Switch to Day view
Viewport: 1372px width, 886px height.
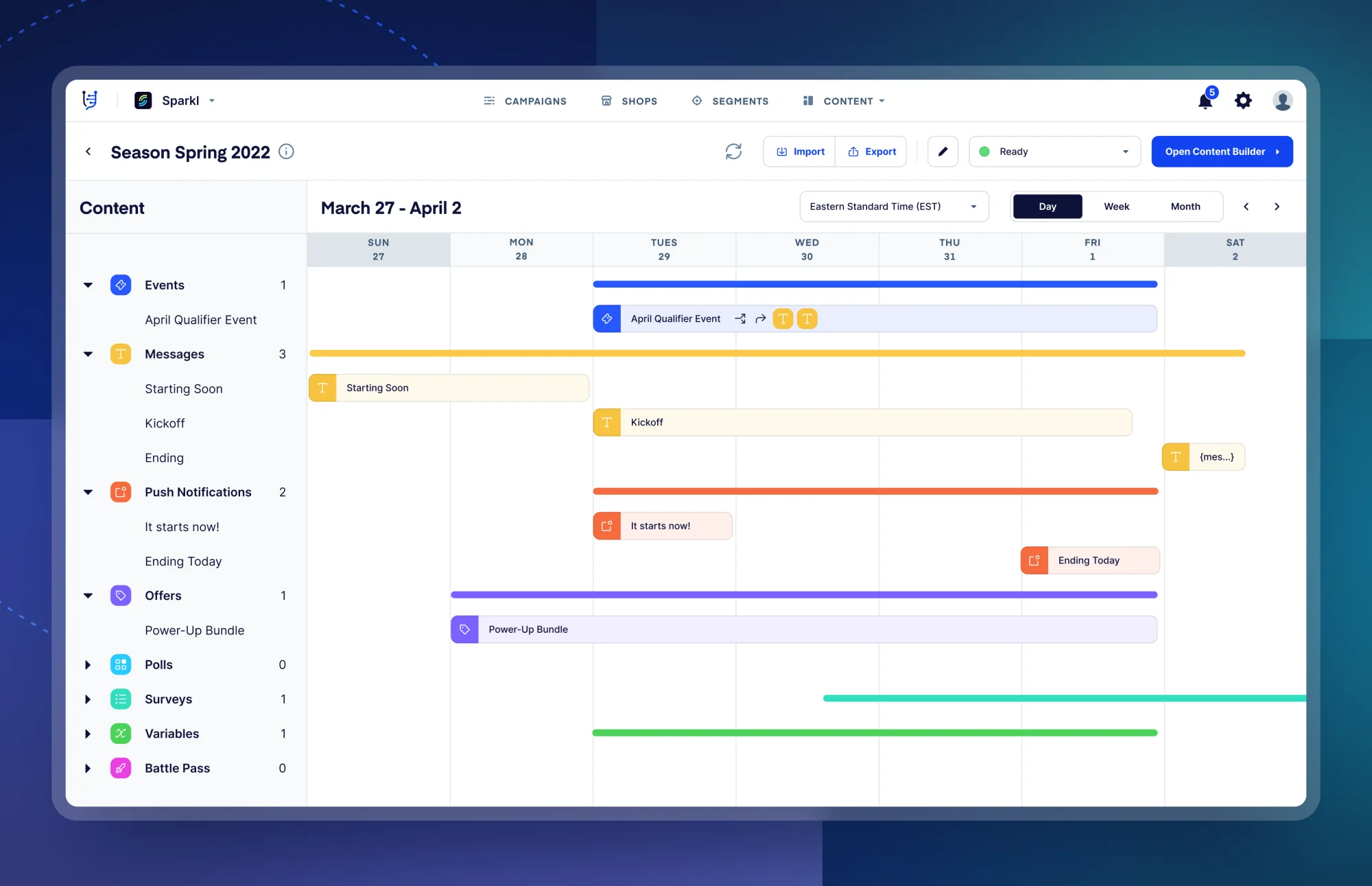click(1048, 207)
